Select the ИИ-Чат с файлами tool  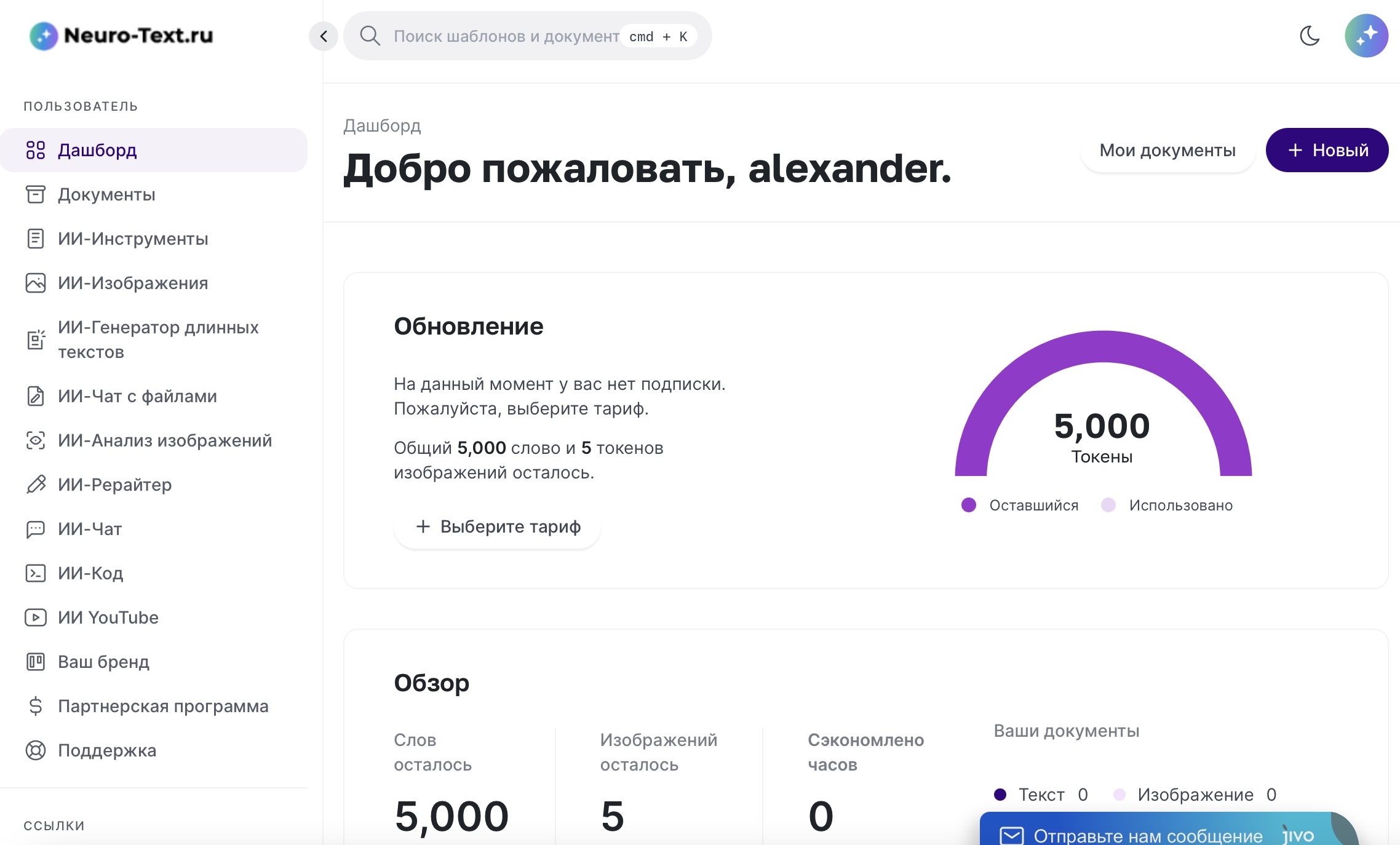(x=137, y=397)
